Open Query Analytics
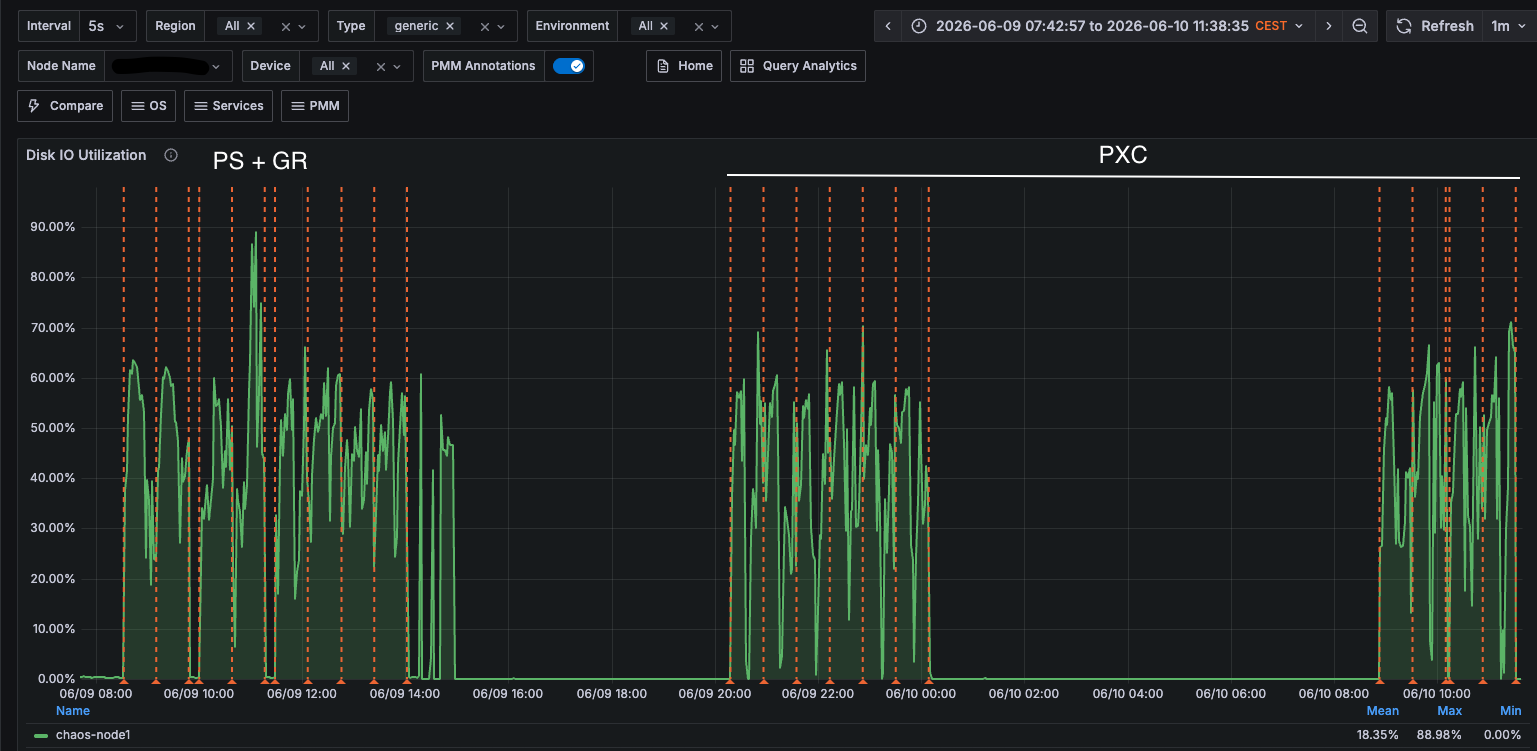This screenshot has height=751, width=1537. coord(798,66)
